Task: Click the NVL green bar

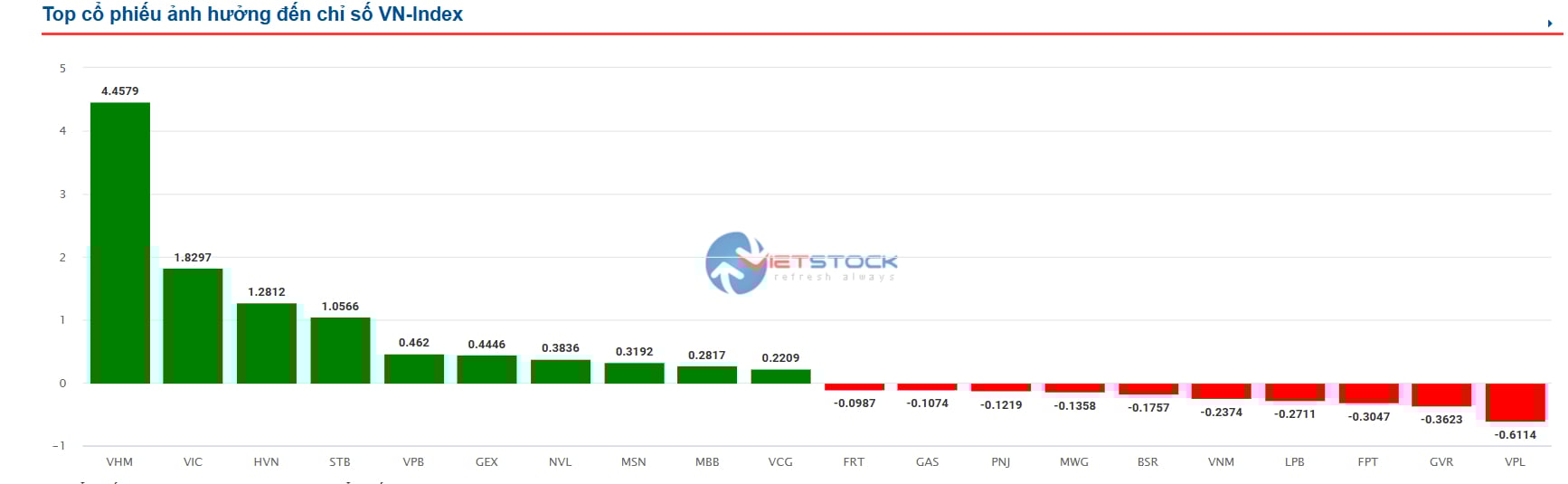Action: [561, 372]
